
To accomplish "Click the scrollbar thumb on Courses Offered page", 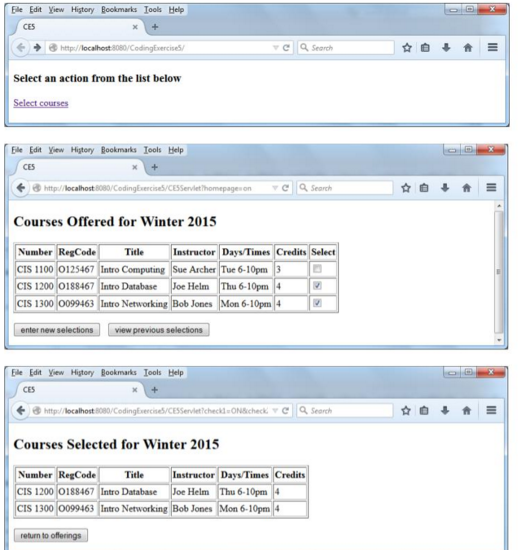I will click(498, 272).
